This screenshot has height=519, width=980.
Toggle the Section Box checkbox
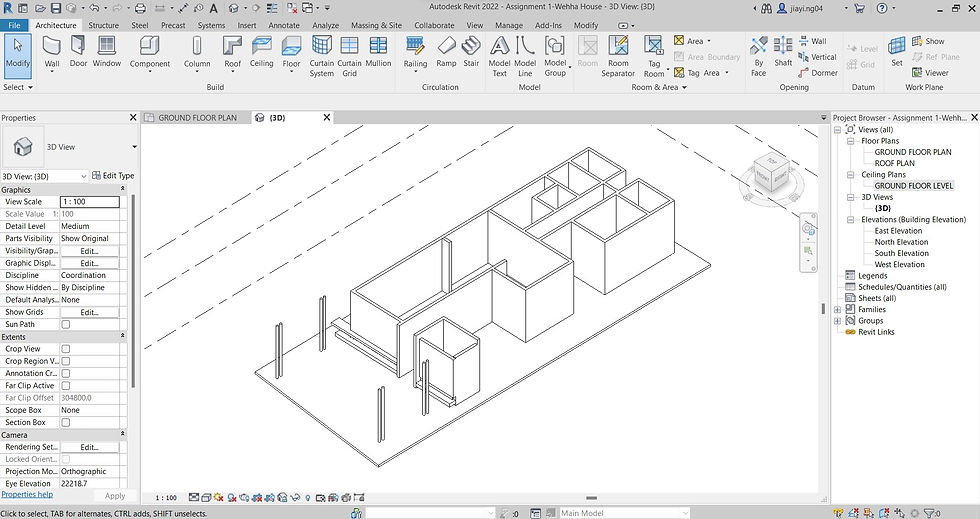pos(66,423)
